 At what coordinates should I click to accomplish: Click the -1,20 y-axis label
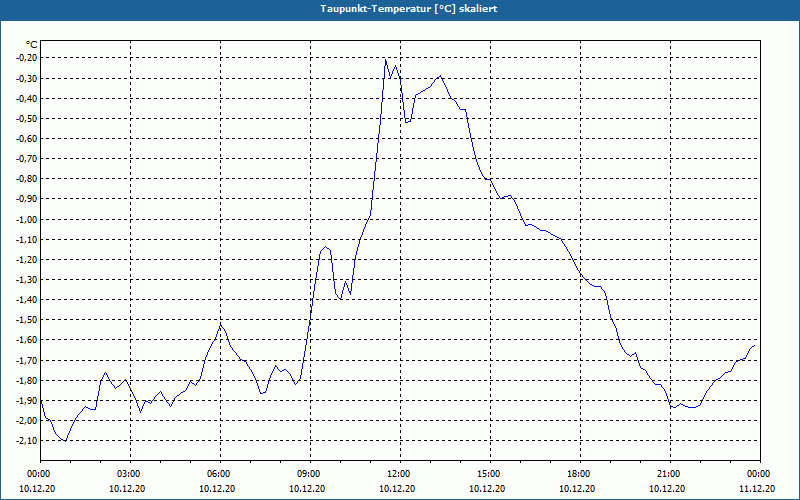(x=27, y=260)
